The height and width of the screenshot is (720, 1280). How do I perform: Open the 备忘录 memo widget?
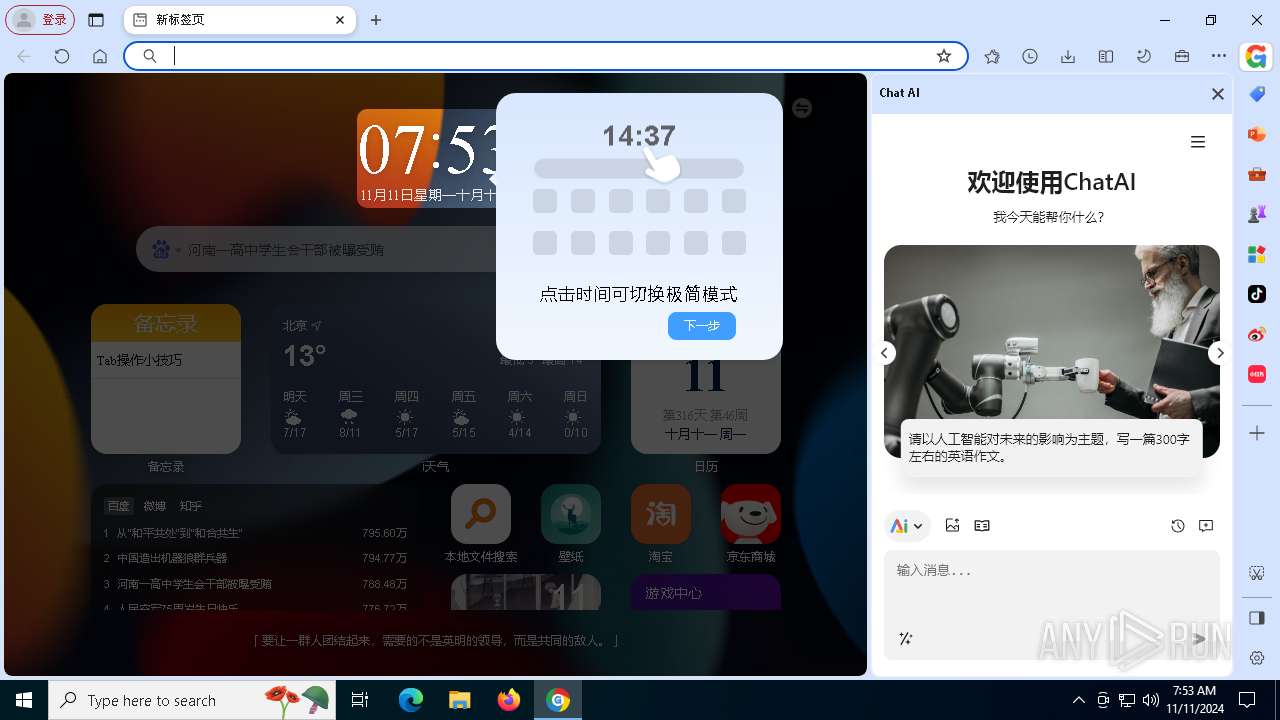tap(166, 379)
